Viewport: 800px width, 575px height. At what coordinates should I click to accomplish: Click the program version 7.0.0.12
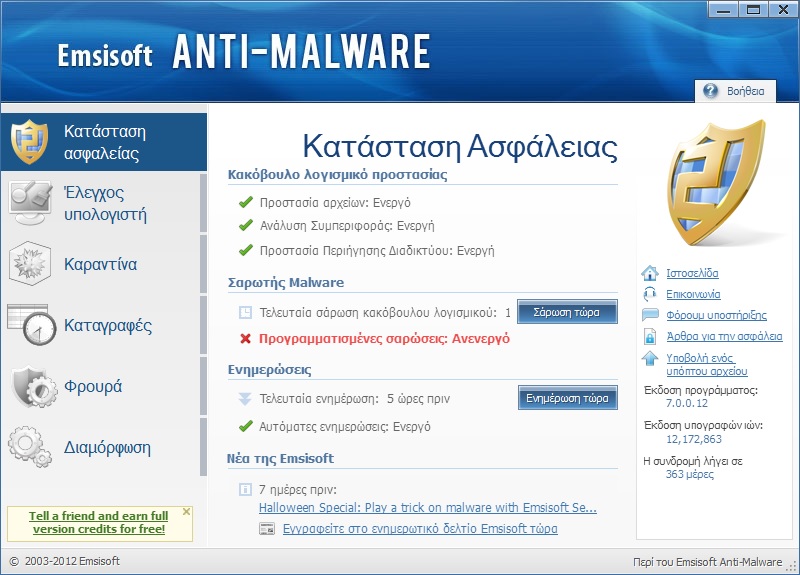[687, 403]
